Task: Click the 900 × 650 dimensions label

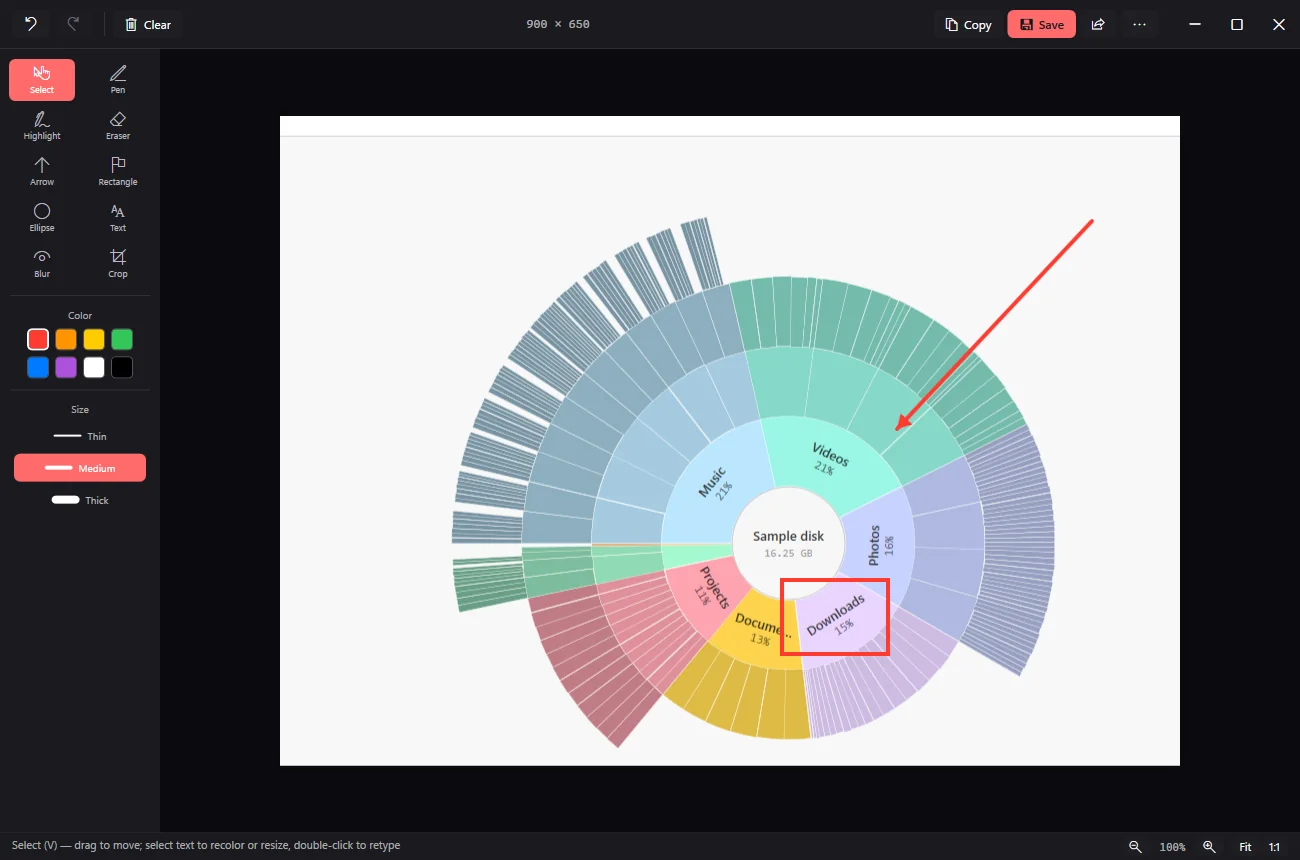Action: 558,24
